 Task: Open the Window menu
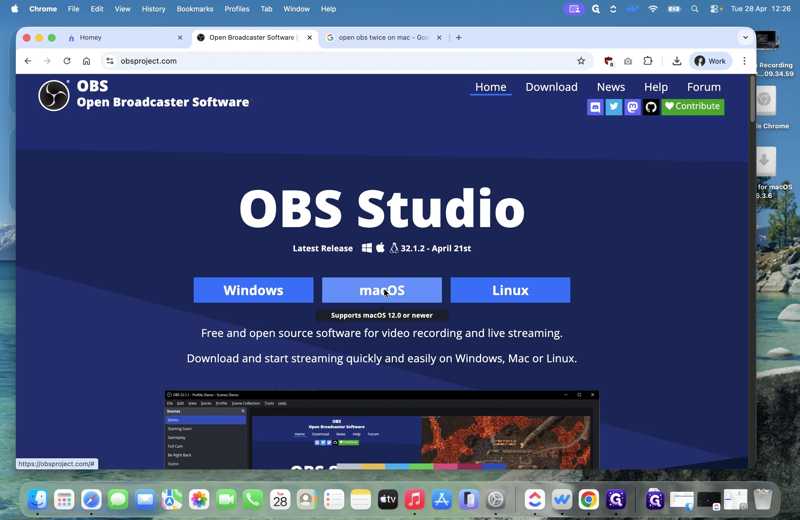pos(296,9)
